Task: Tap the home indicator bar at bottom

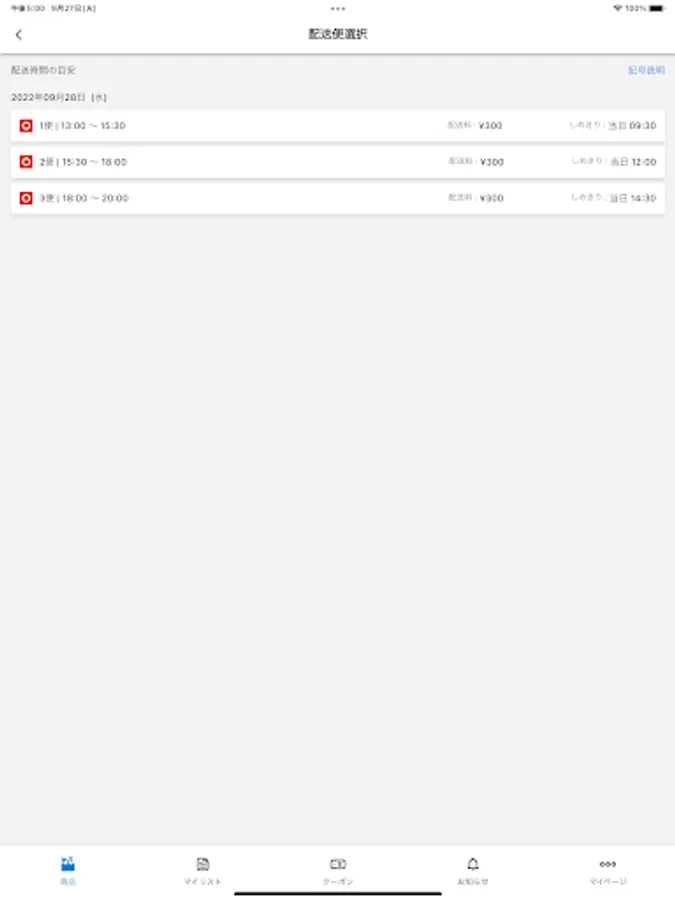Action: pyautogui.click(x=338, y=893)
